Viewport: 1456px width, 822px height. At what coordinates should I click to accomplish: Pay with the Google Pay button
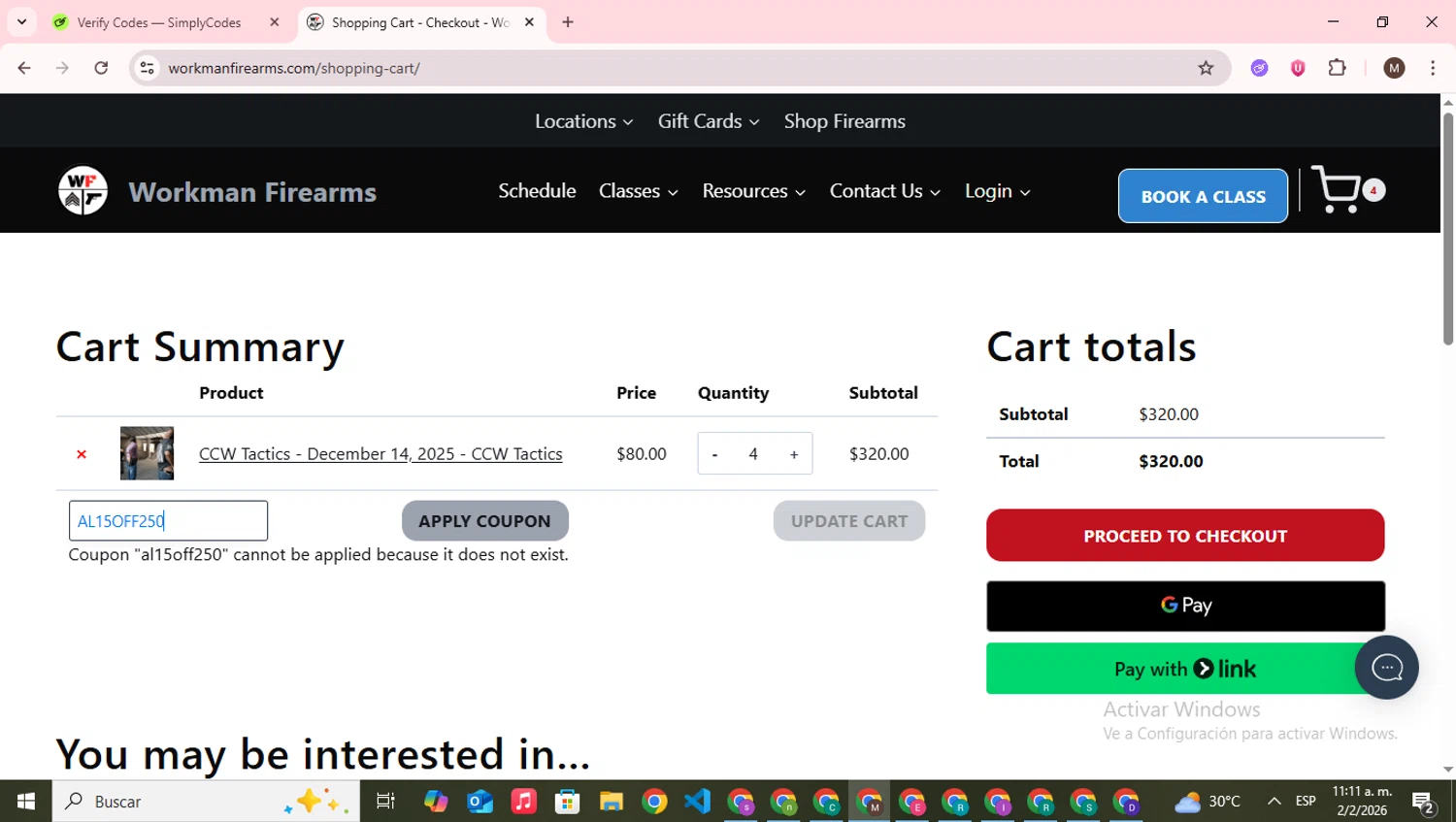[1185, 606]
